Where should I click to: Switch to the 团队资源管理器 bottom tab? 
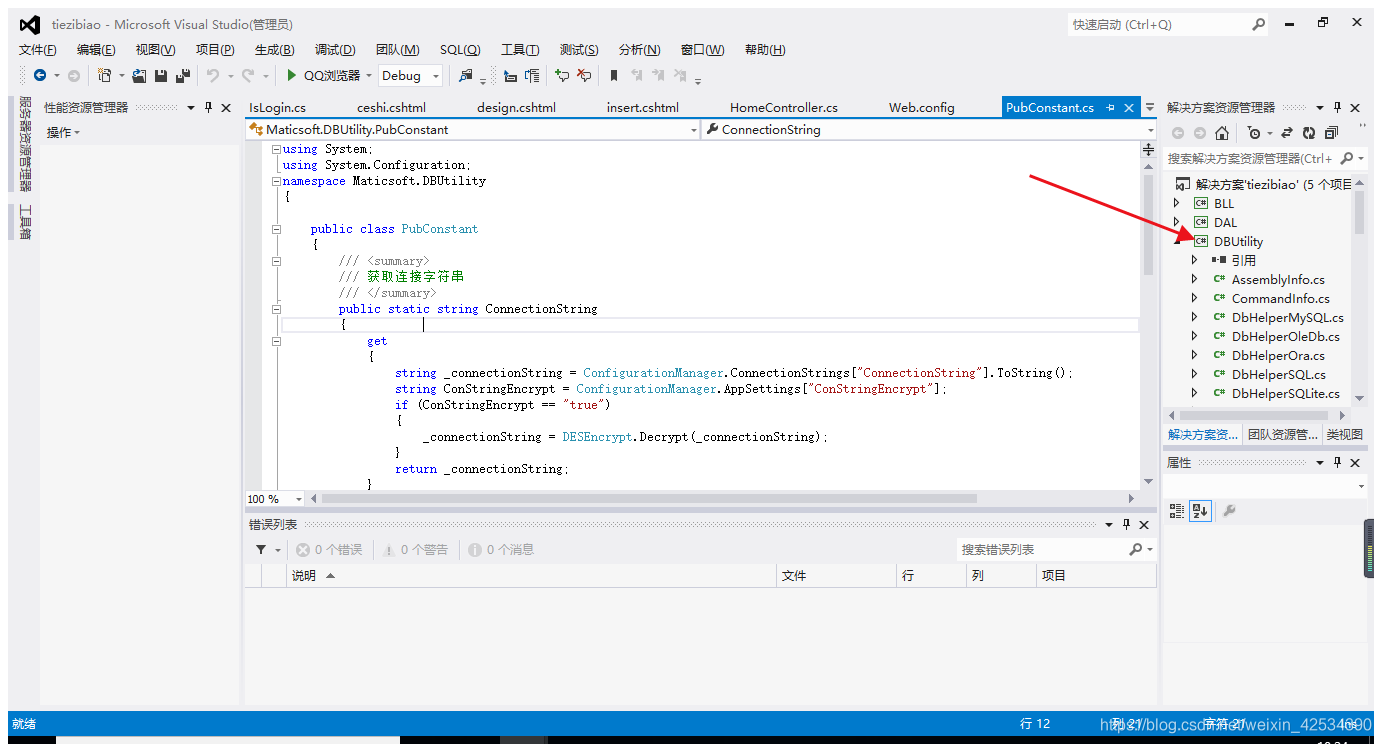tap(1281, 434)
